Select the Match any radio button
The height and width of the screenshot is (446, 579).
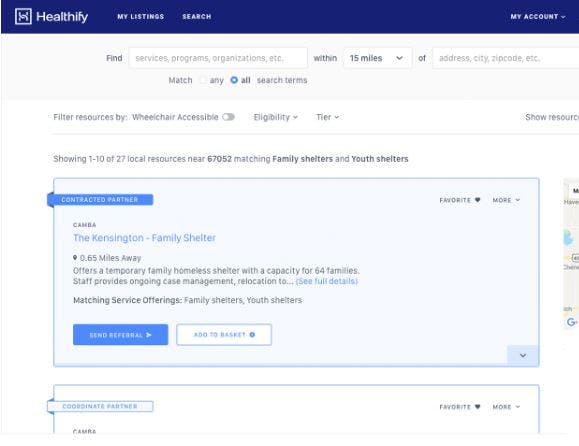pyautogui.click(x=203, y=80)
